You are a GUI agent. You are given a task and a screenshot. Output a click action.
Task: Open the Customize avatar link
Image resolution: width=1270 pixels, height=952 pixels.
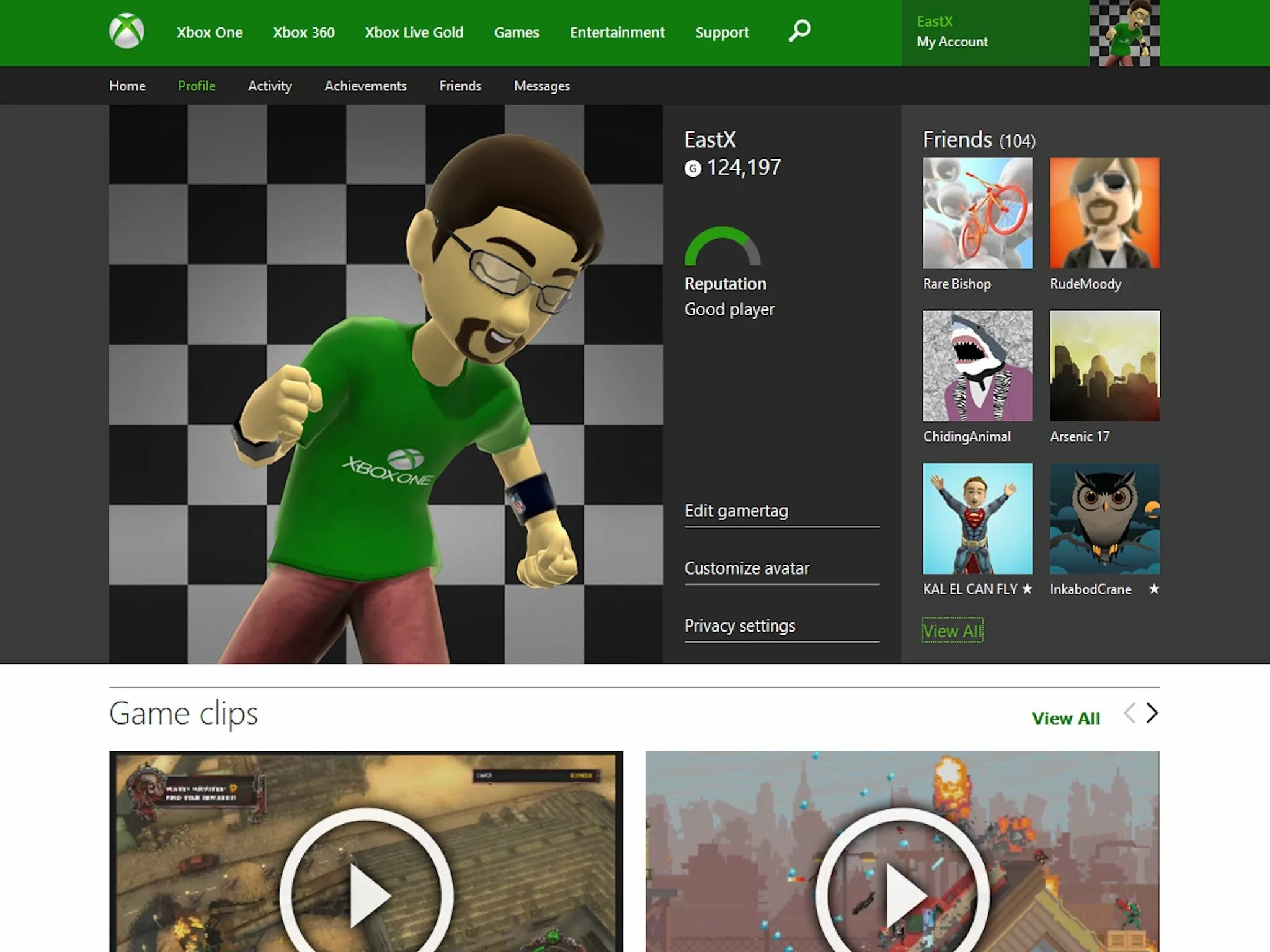pos(747,568)
